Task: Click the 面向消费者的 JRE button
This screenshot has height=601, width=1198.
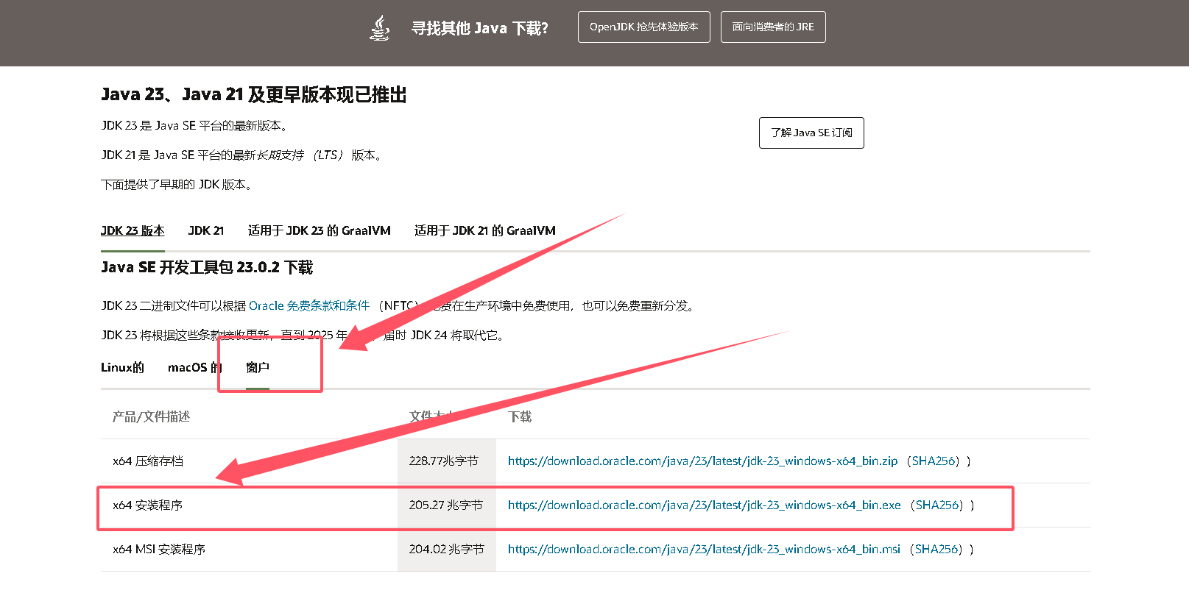Action: (773, 28)
